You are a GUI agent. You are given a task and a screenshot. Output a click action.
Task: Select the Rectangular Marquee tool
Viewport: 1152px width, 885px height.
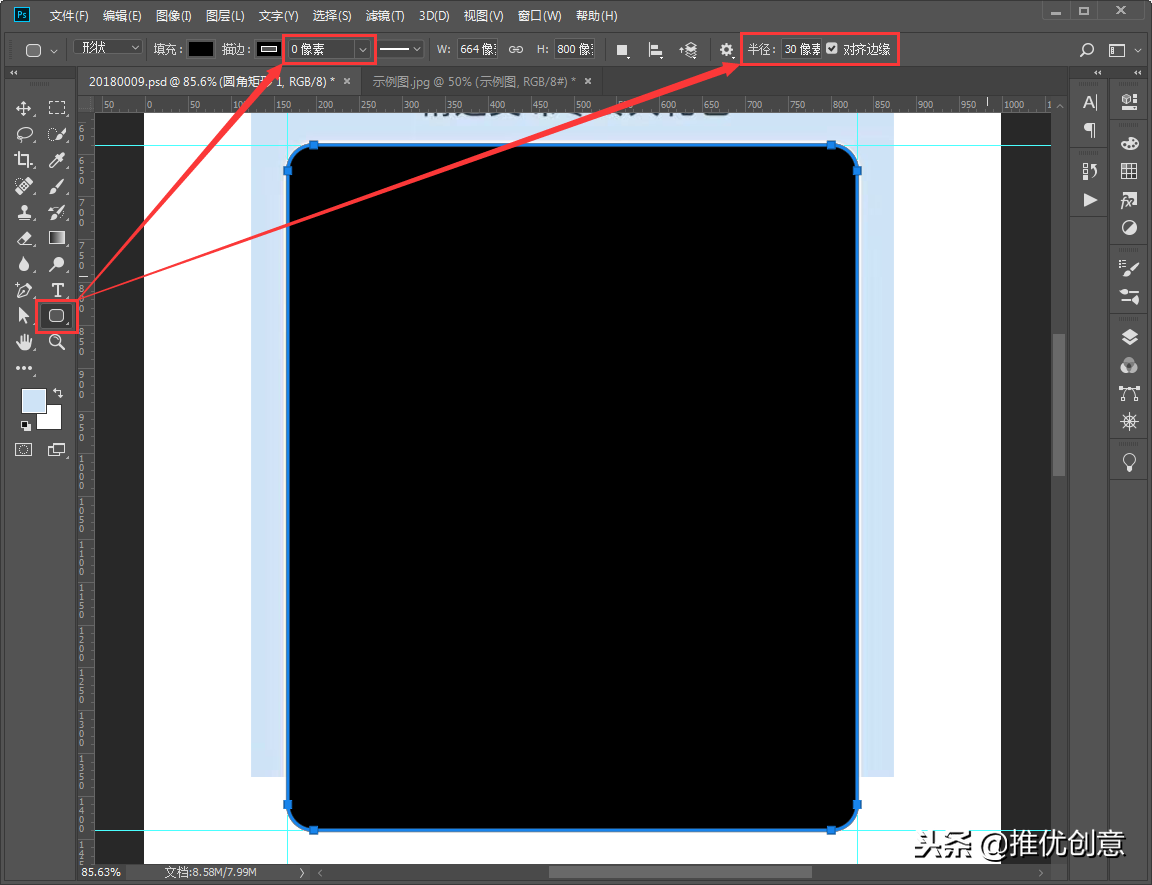click(x=57, y=108)
